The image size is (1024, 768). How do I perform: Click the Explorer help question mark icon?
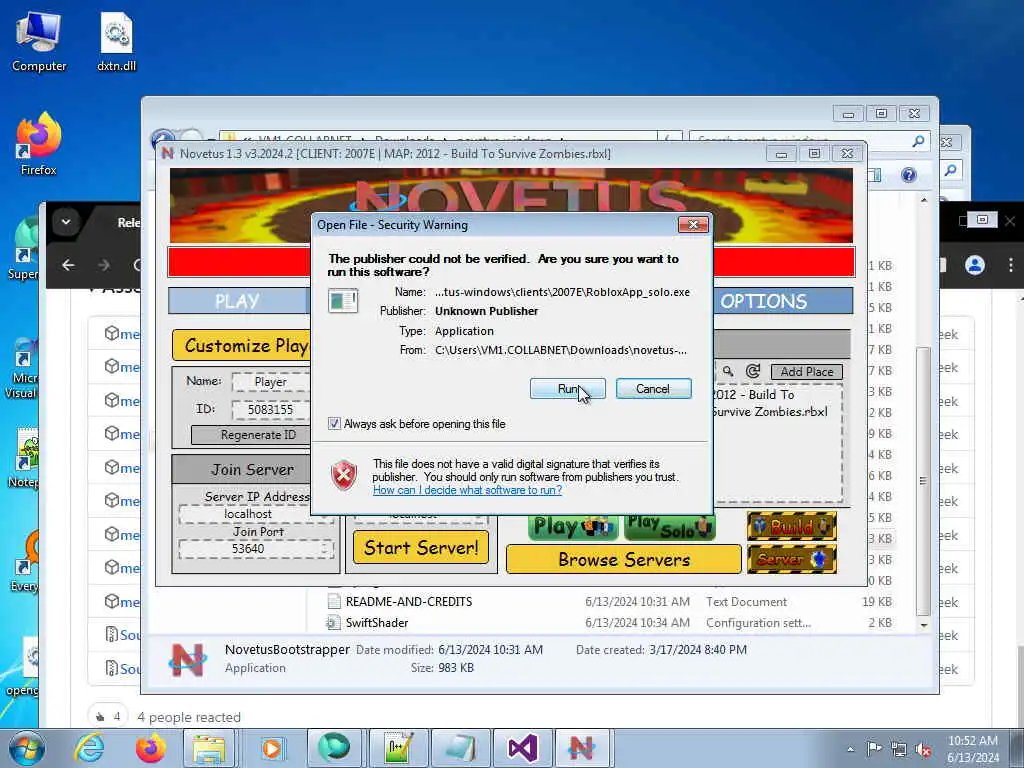(x=908, y=174)
